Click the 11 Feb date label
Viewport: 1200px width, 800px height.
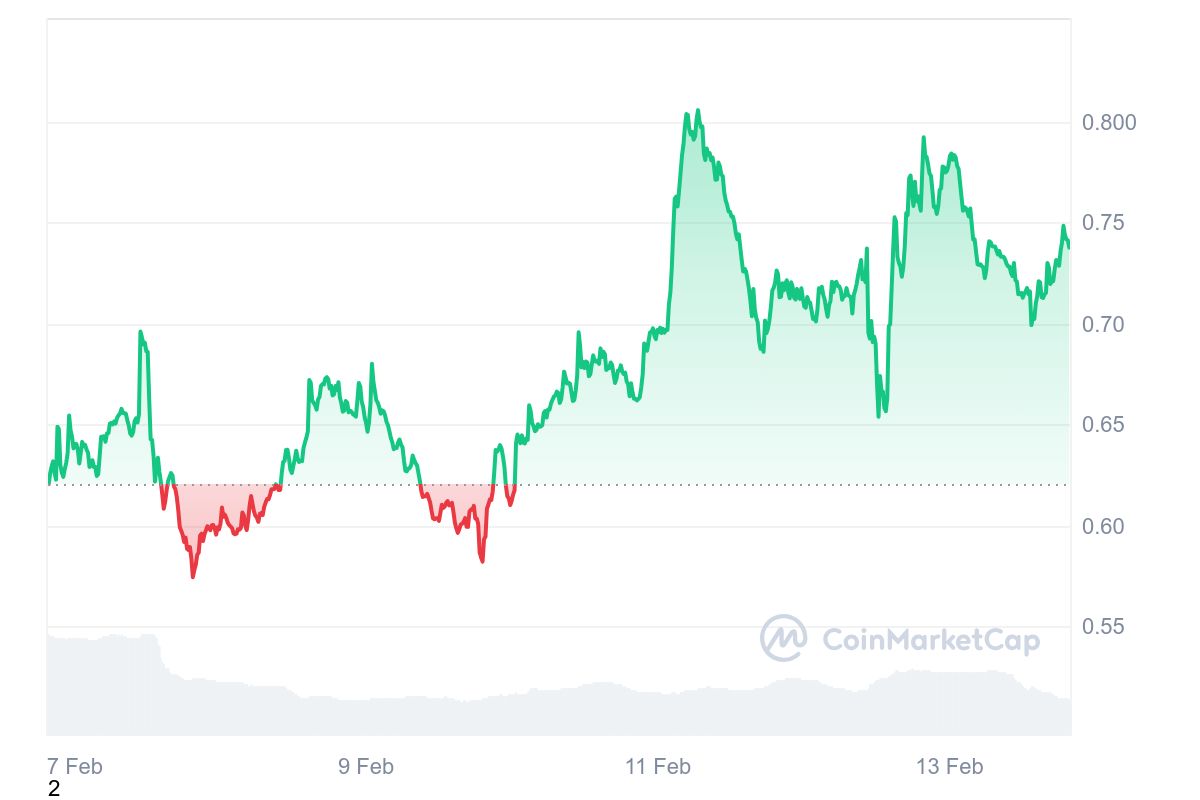pyautogui.click(x=658, y=767)
